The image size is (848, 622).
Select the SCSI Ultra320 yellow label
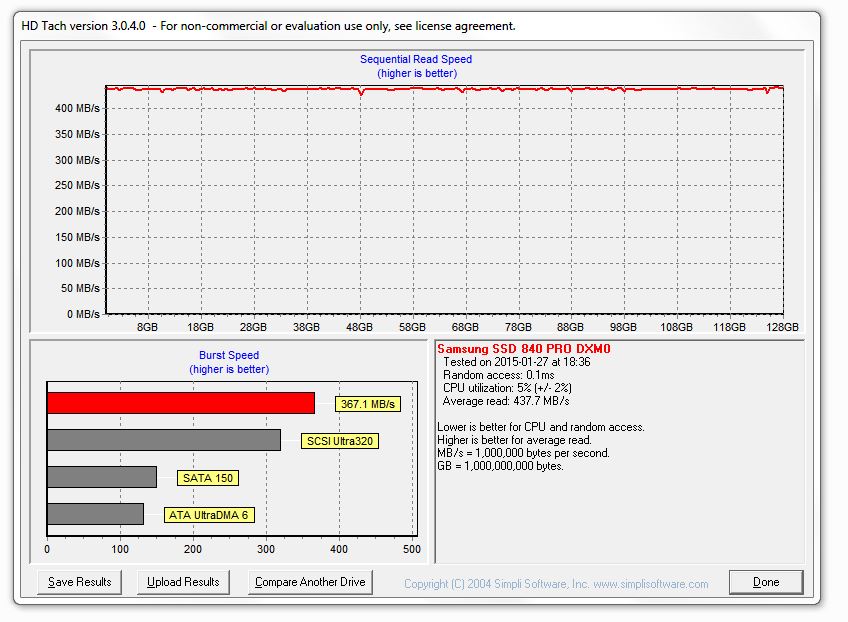tap(340, 441)
